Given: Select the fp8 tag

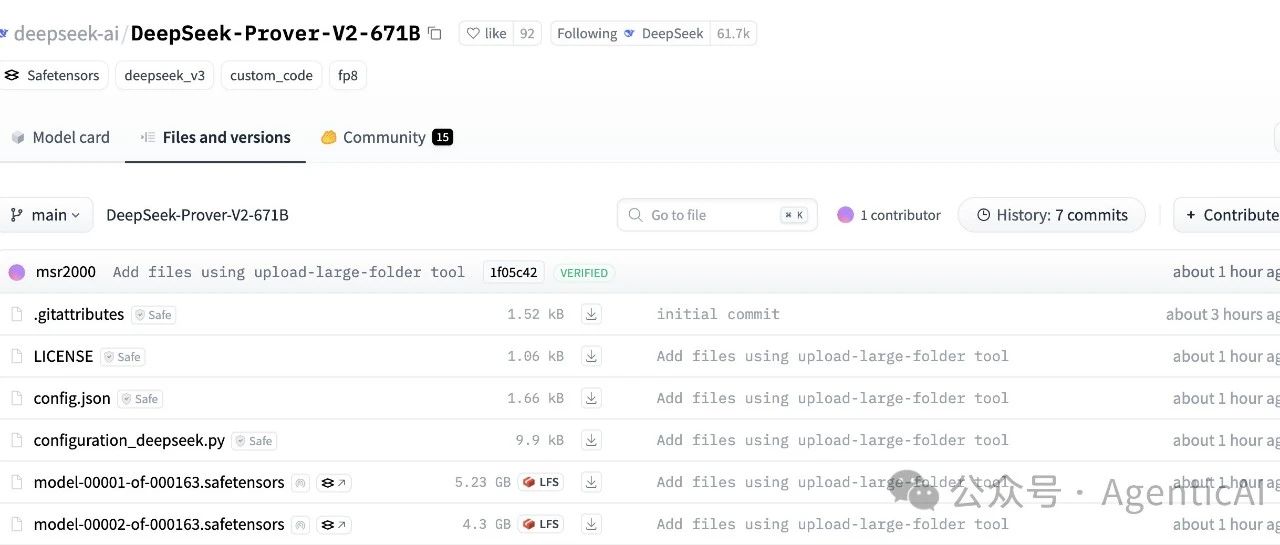Looking at the screenshot, I should click(x=347, y=75).
